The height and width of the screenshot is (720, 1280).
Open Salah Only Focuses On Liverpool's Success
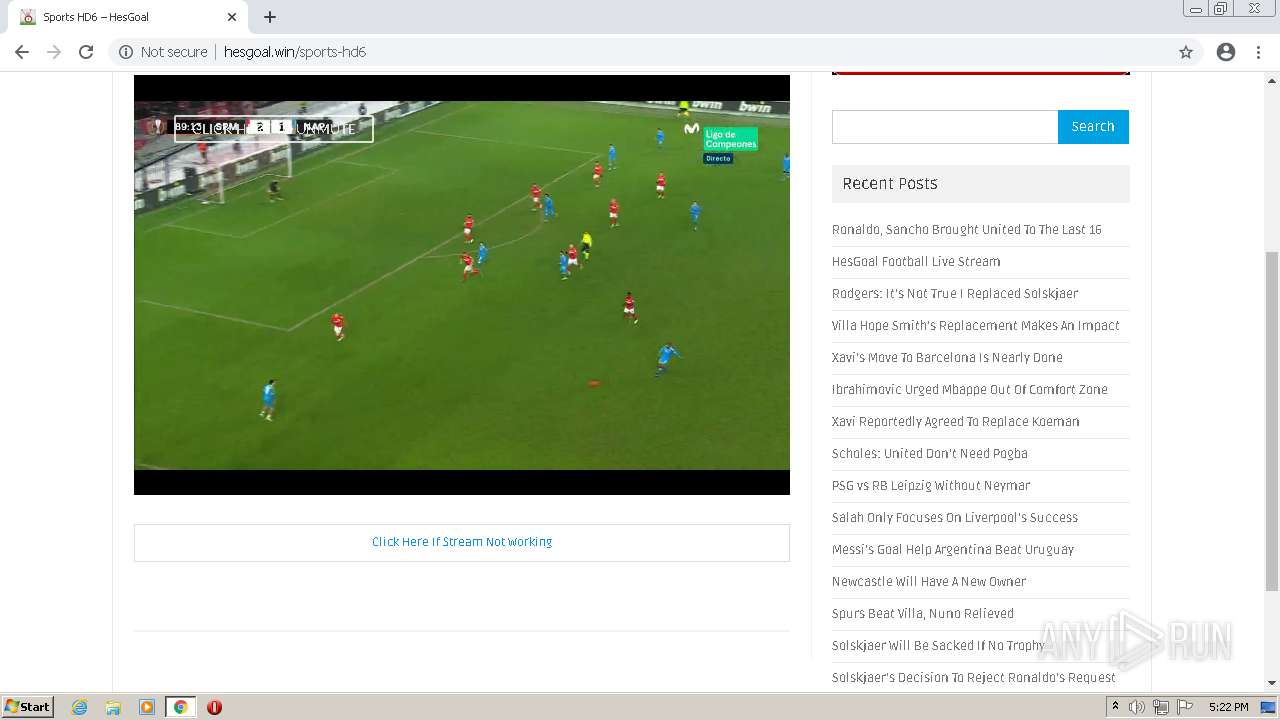pos(955,518)
